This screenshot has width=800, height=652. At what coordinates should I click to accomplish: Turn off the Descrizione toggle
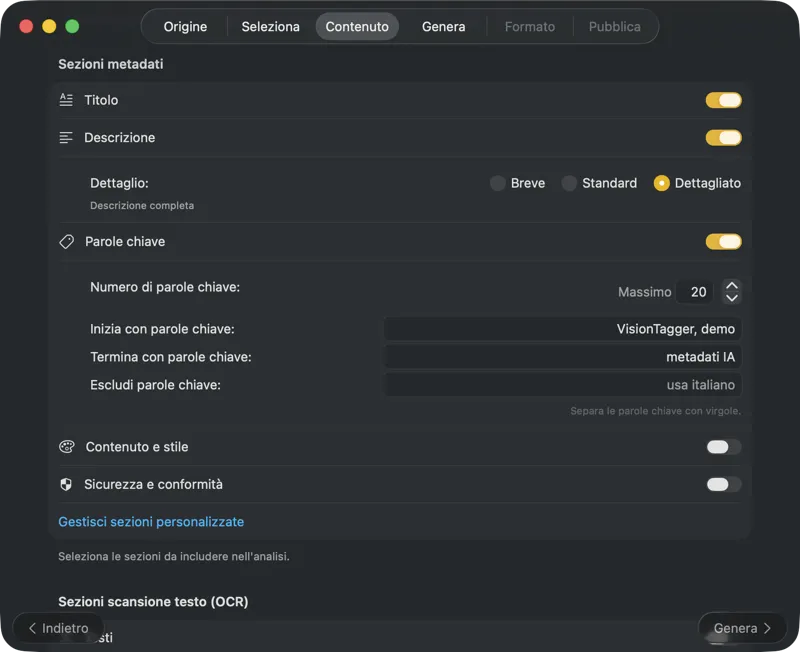tap(723, 138)
